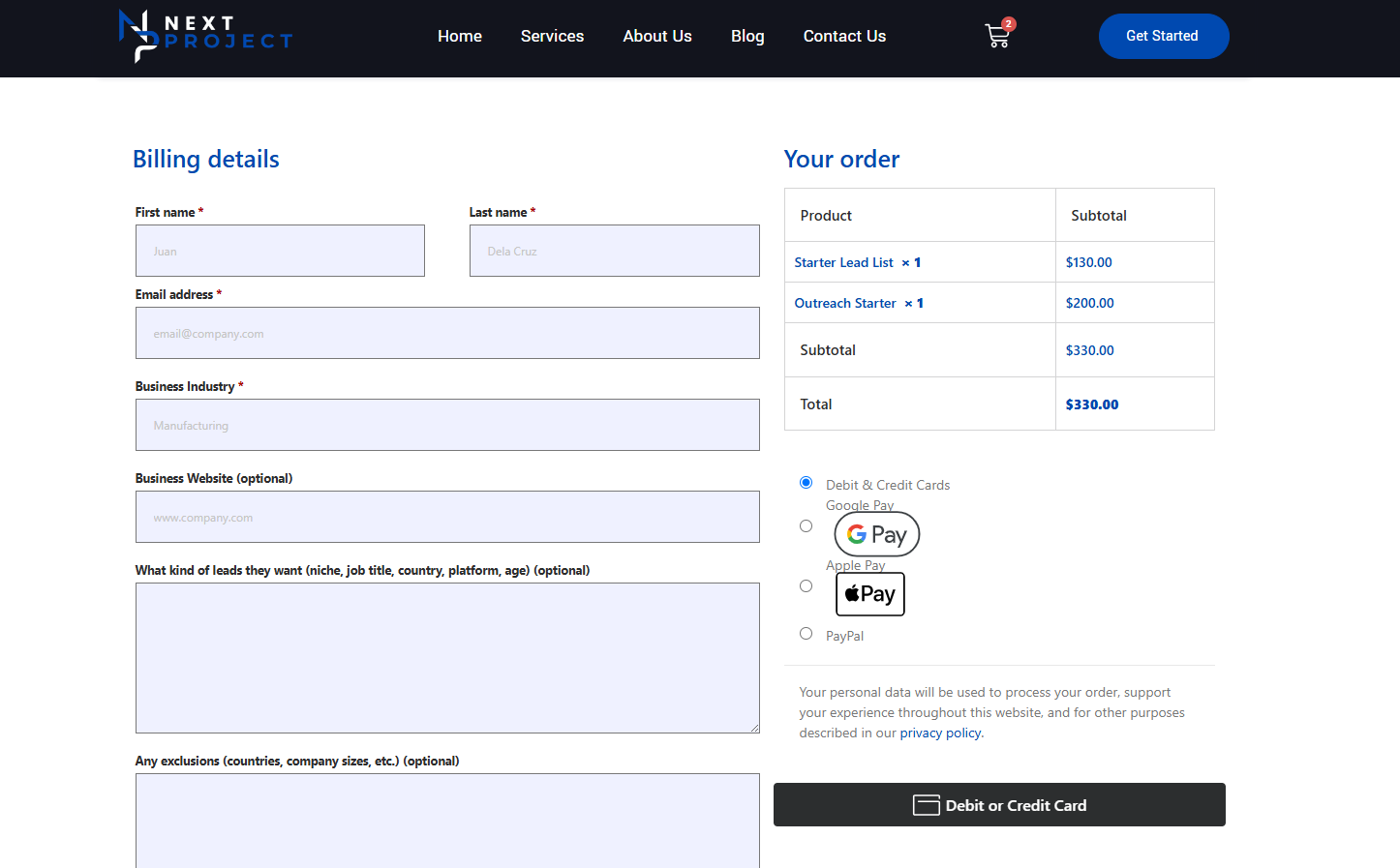
Task: Choose the Google Pay radio button
Action: (x=806, y=526)
